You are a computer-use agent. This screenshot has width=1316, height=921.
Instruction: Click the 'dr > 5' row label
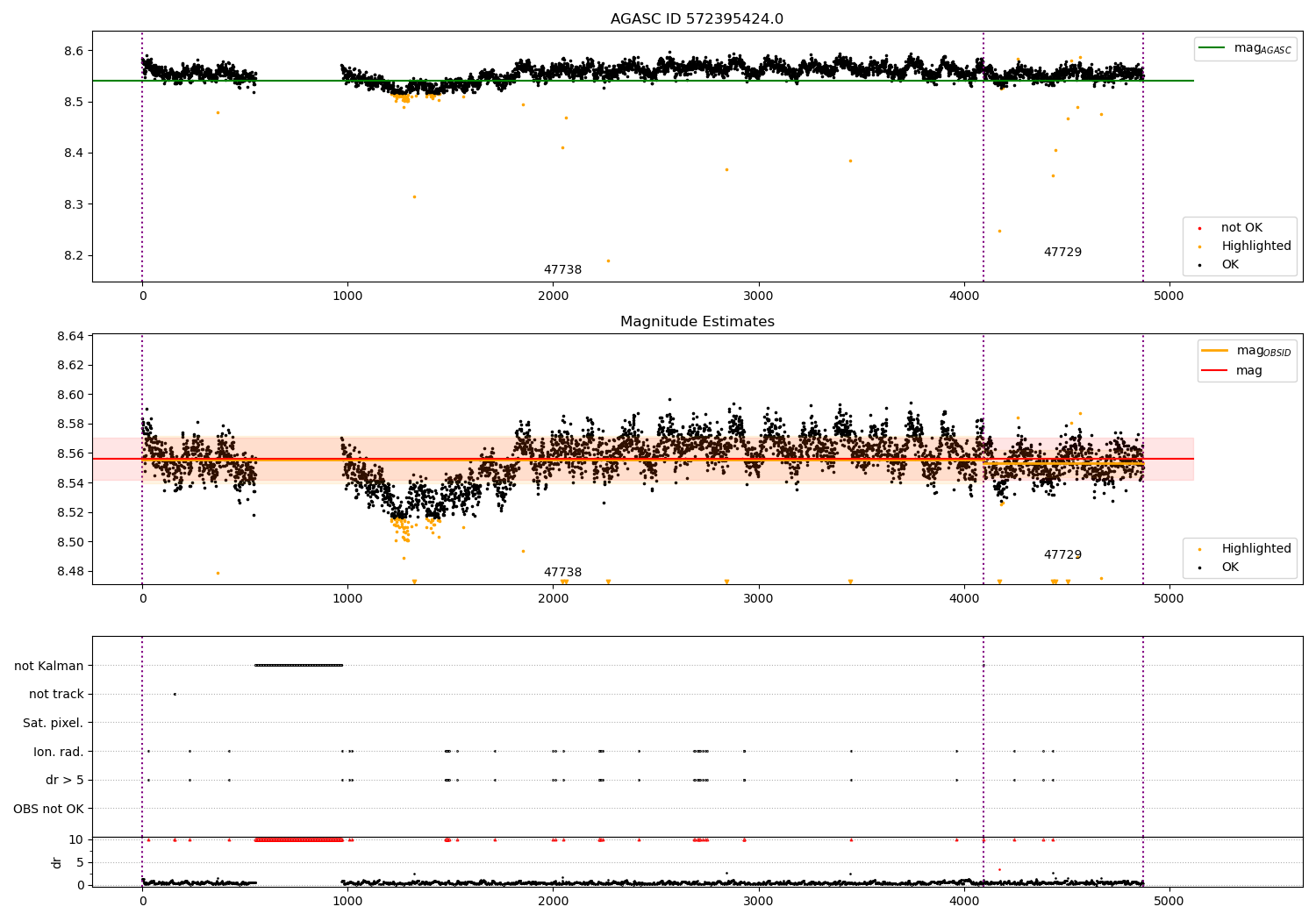65,780
